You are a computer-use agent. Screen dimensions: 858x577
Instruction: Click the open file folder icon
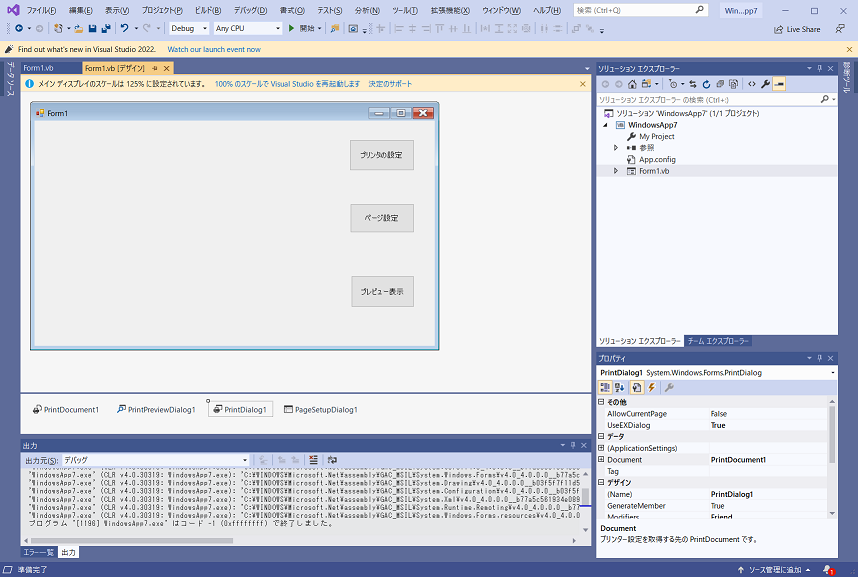click(79, 28)
